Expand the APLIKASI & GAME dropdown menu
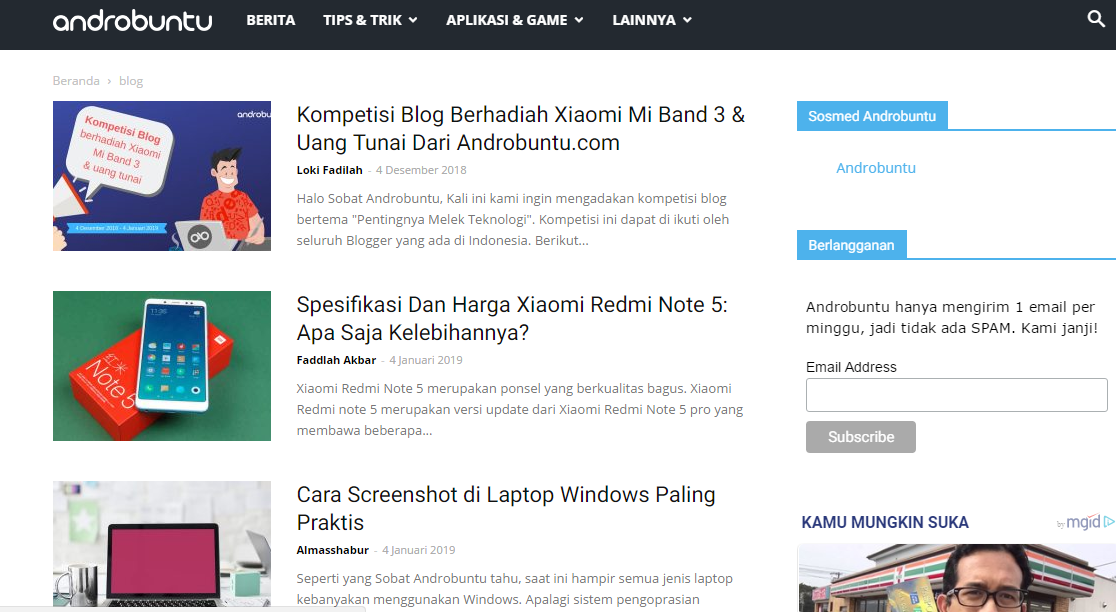This screenshot has width=1116, height=612. coord(515,20)
